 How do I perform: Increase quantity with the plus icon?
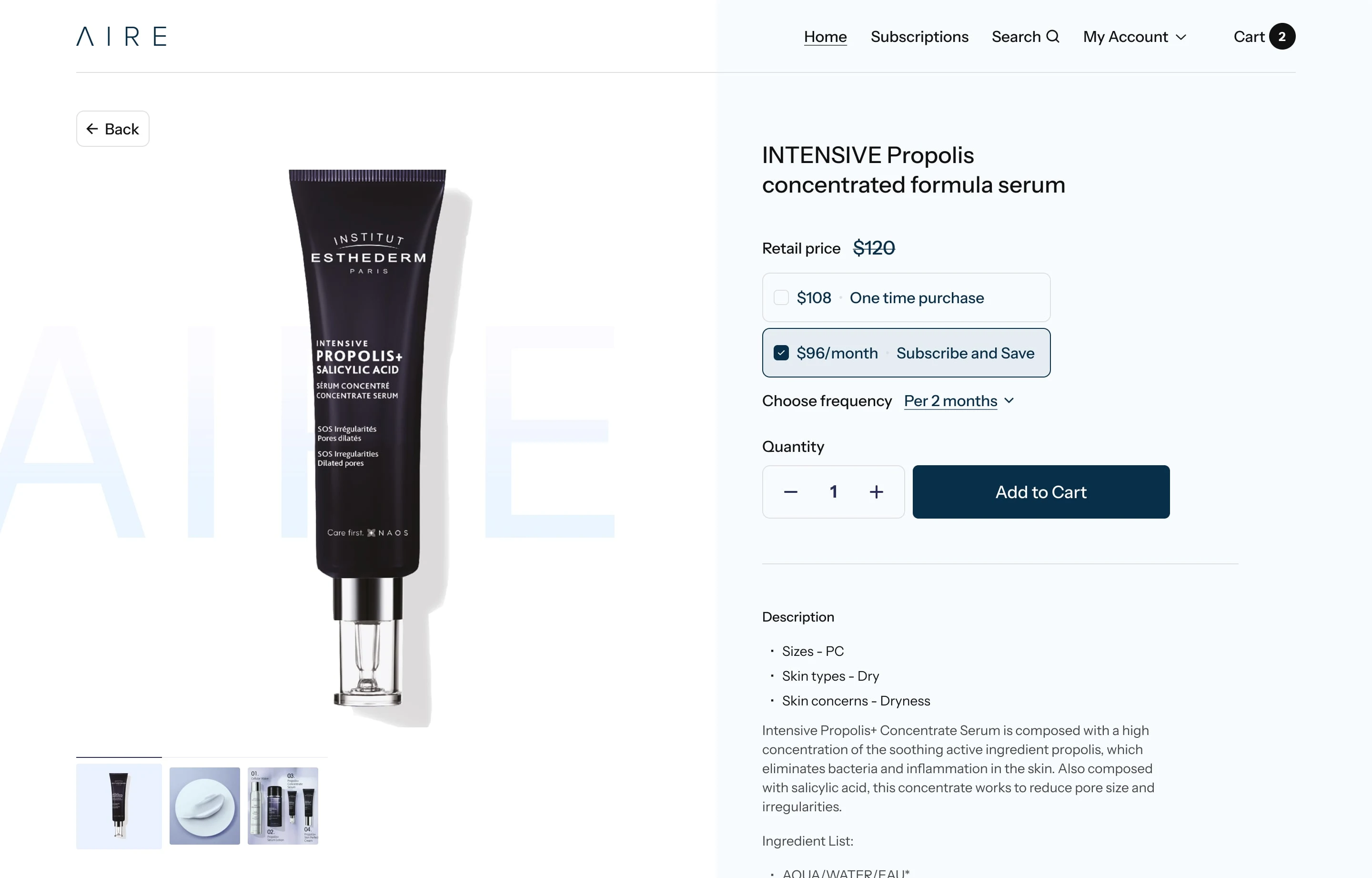coord(876,492)
